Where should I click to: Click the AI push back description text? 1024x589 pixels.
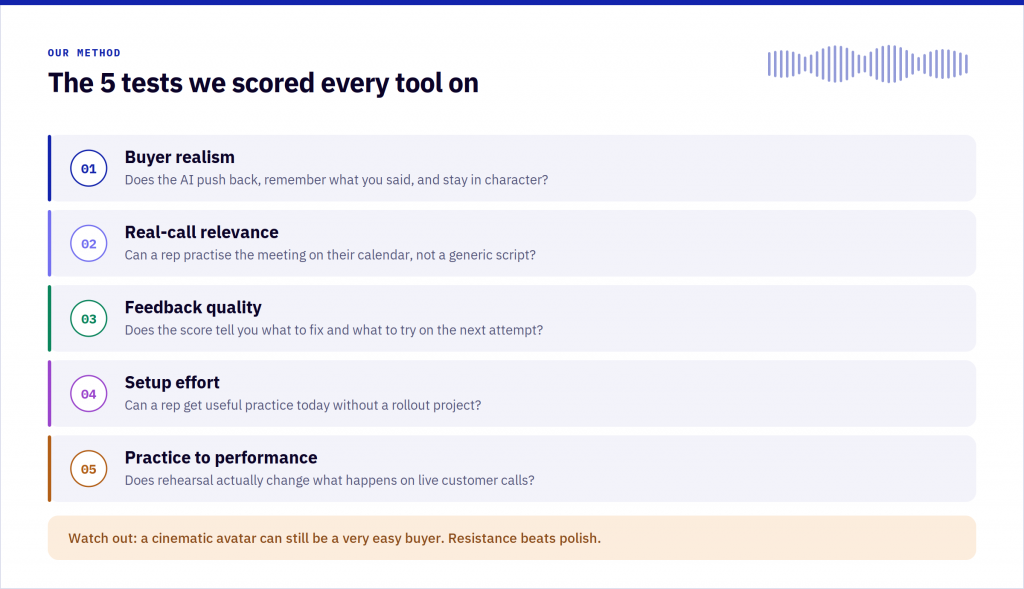[336, 180]
